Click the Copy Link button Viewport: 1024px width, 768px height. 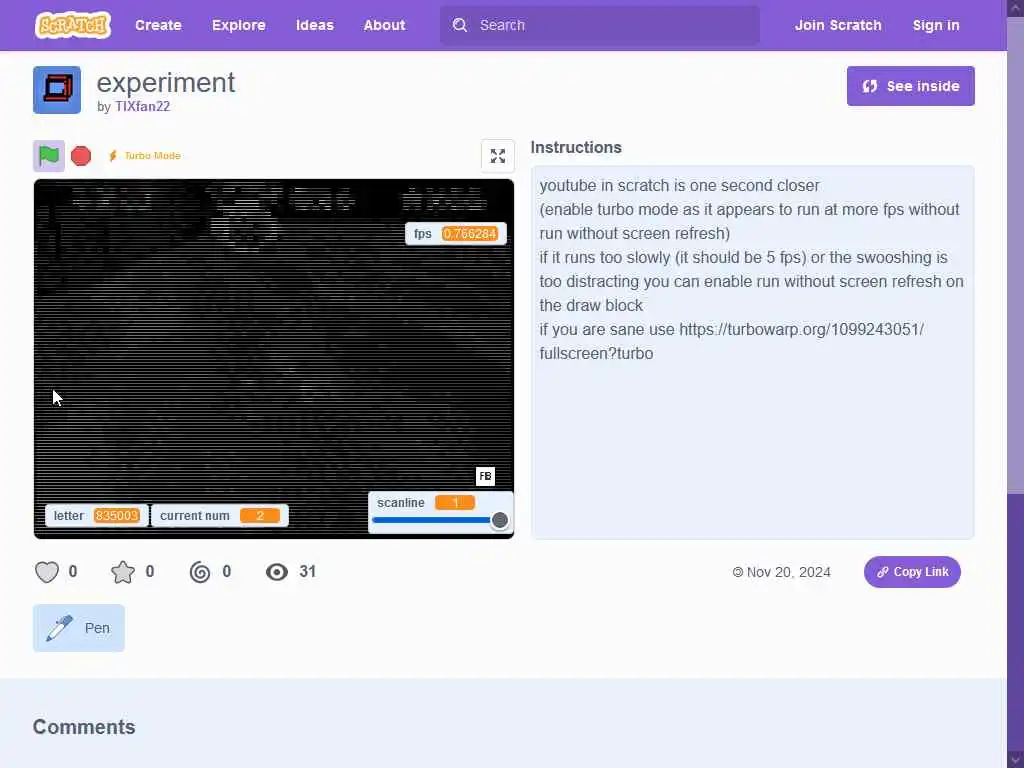click(912, 572)
